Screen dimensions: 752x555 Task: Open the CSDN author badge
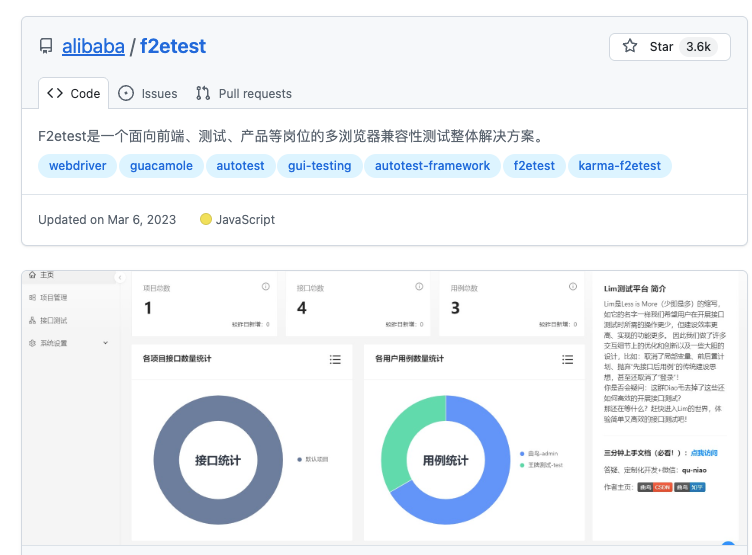[x=655, y=487]
